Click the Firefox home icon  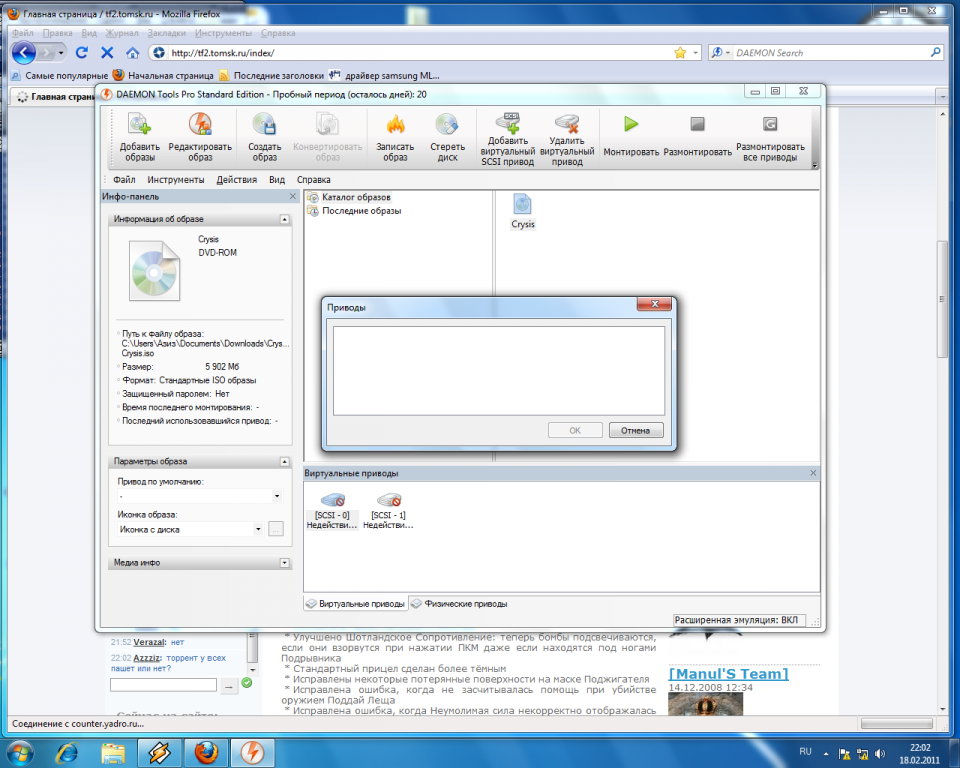coord(133,53)
